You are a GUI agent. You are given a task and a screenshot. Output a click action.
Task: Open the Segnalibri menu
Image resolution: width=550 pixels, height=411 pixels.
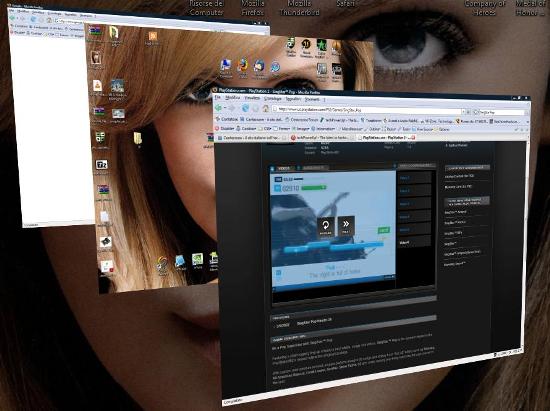coord(293,99)
